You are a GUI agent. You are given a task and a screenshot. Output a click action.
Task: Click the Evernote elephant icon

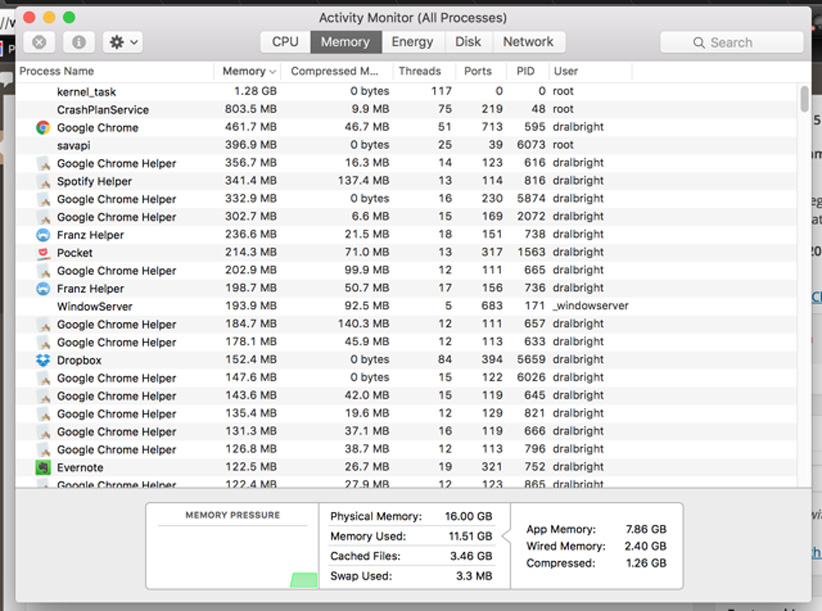[43, 467]
